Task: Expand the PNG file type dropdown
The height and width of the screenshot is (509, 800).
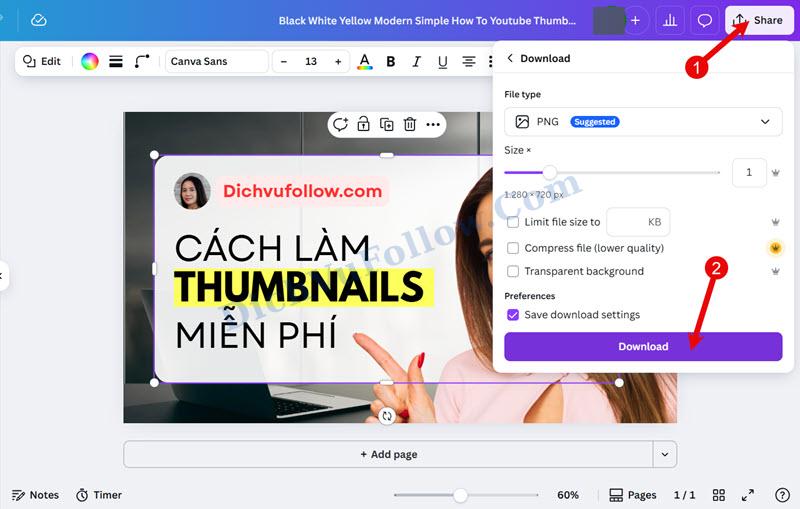Action: 643,122
